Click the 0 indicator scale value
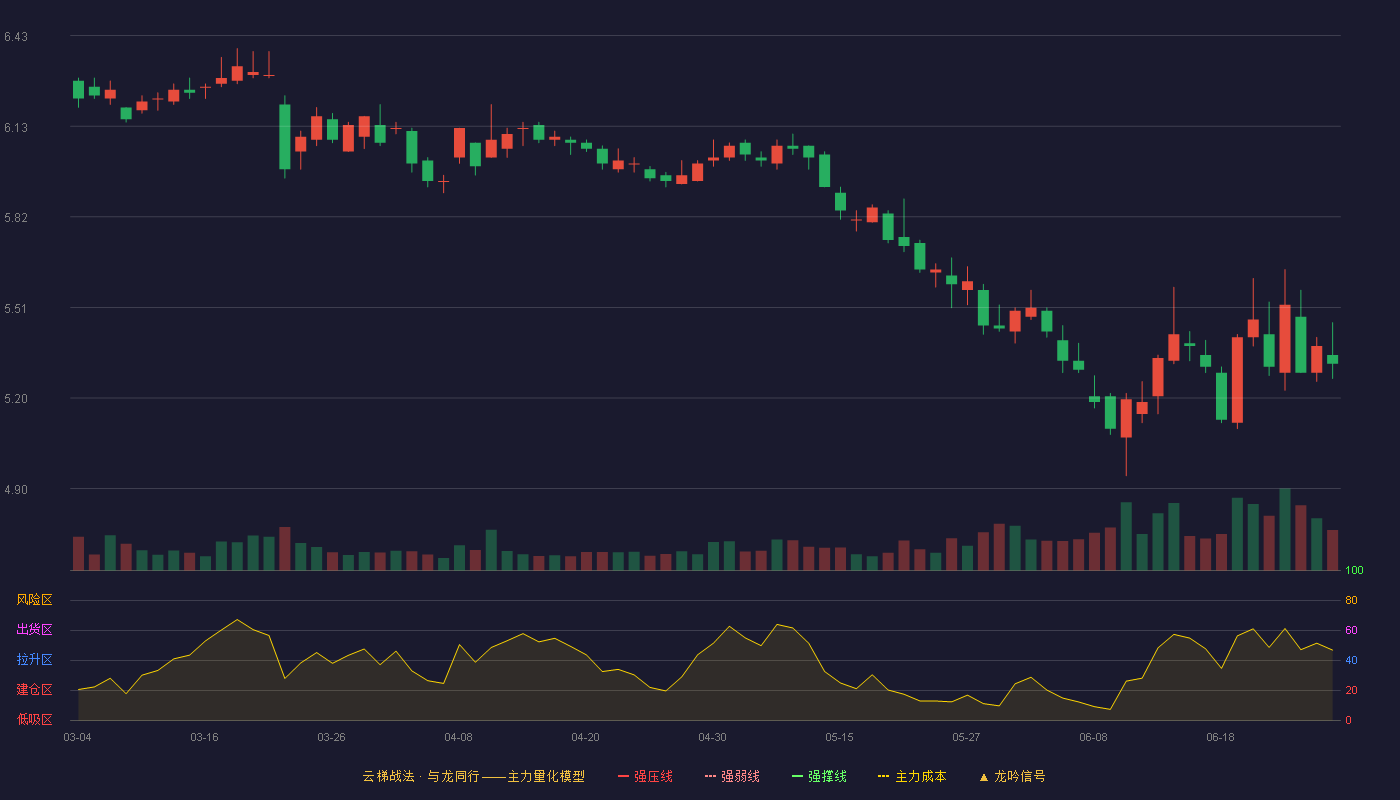 (x=1348, y=720)
